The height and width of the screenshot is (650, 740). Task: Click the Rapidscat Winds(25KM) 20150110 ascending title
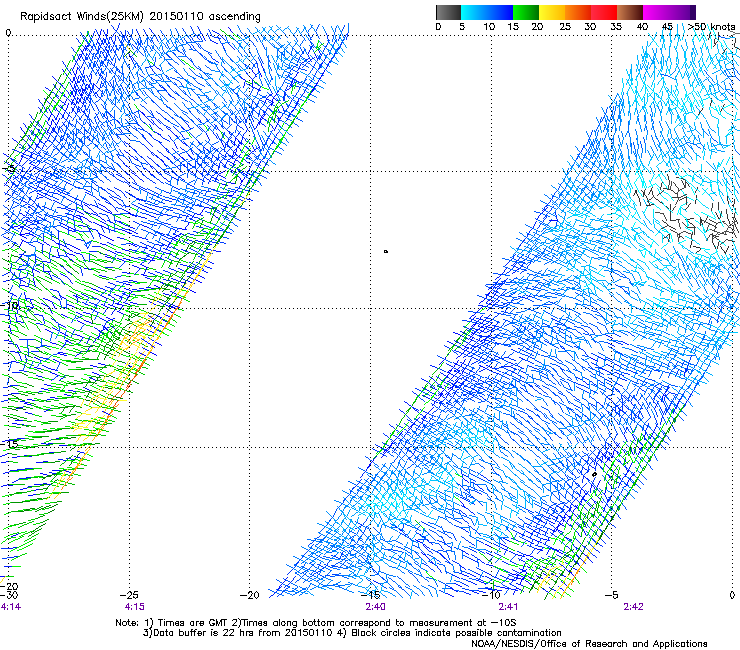140,16
